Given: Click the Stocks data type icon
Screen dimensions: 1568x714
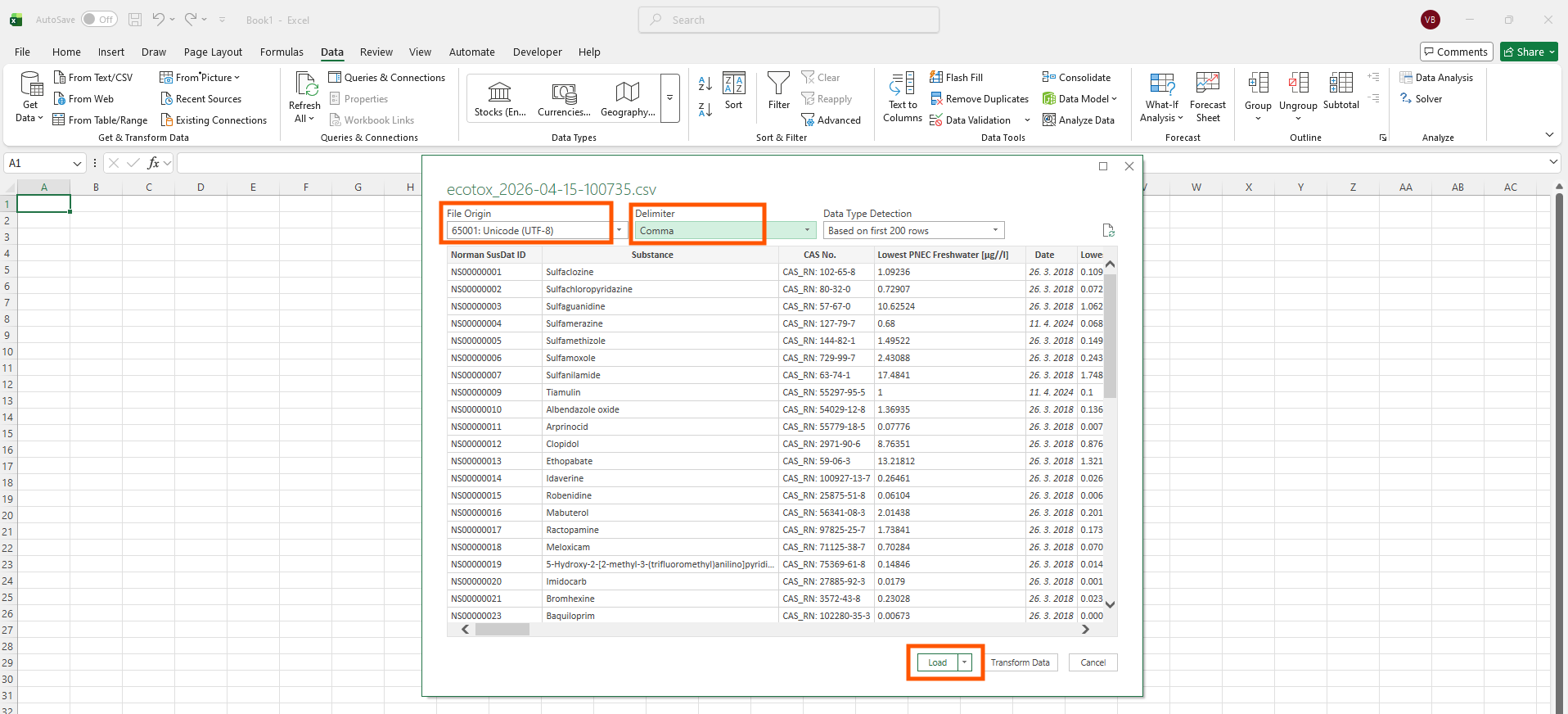Looking at the screenshot, I should (499, 93).
